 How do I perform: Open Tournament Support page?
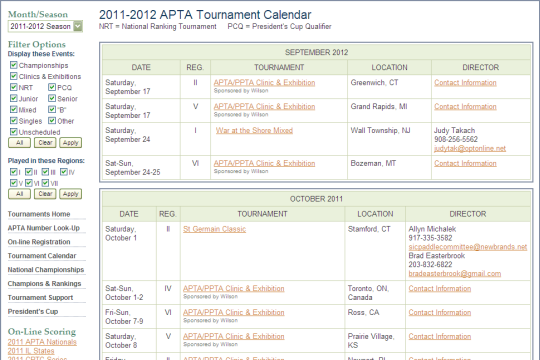pos(40,297)
